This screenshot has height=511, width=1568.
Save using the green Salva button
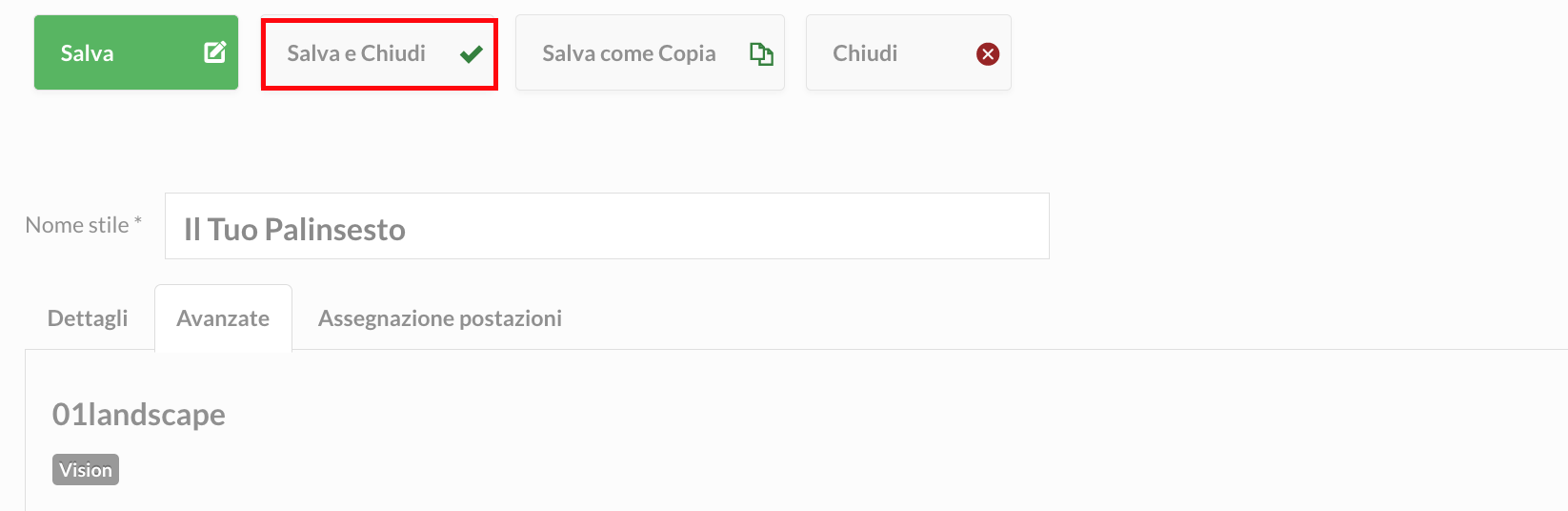(136, 52)
